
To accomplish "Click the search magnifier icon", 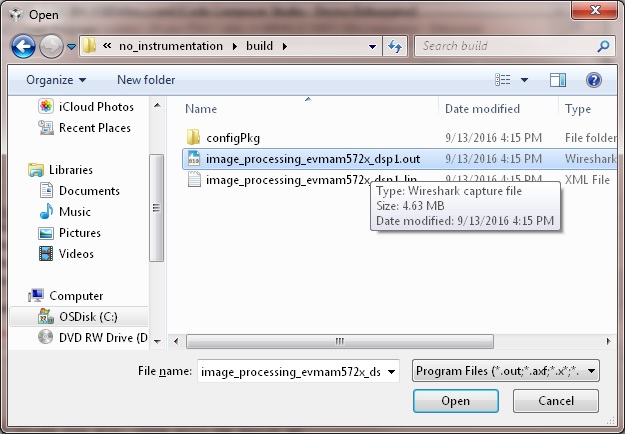I will pyautogui.click(x=603, y=46).
